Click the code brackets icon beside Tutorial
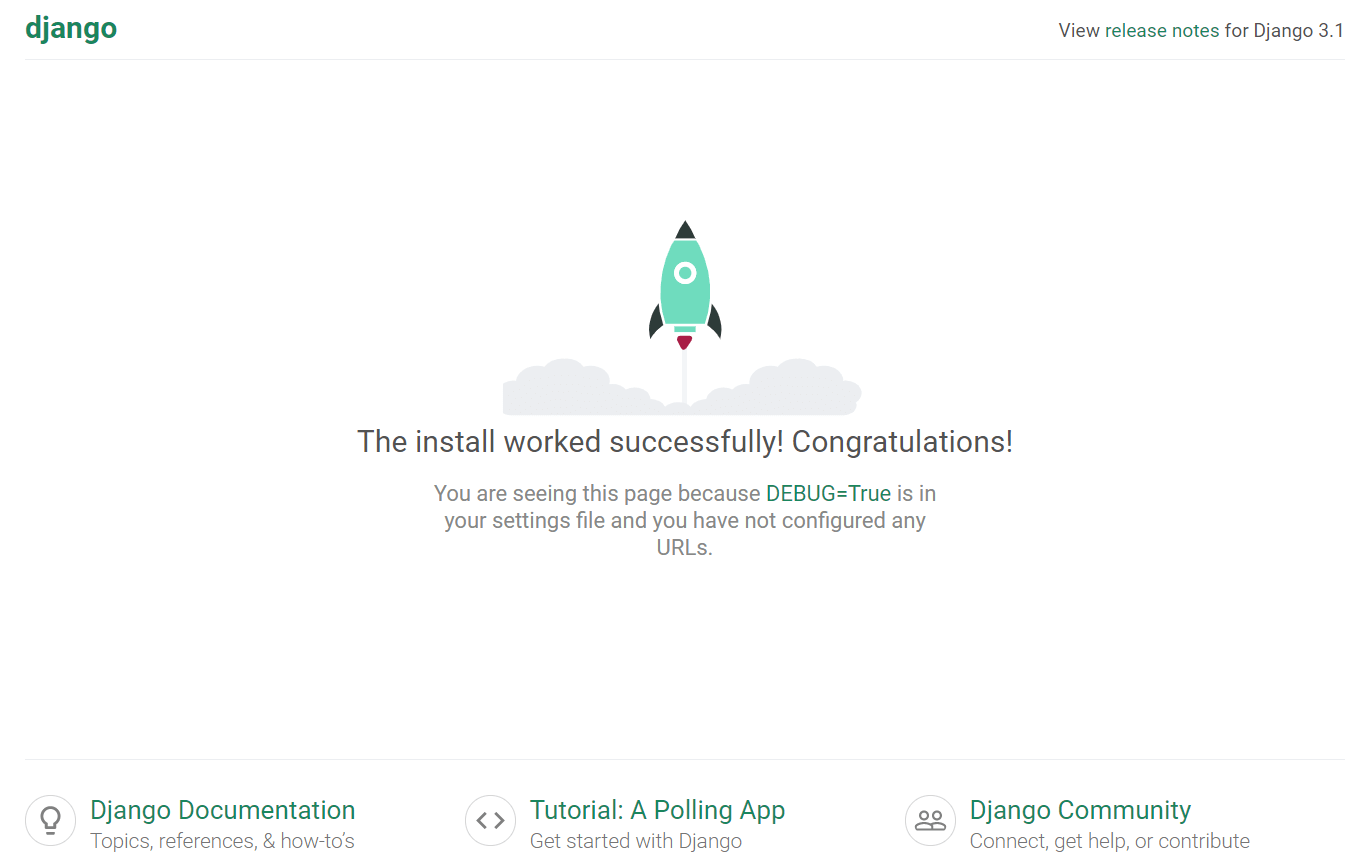The height and width of the screenshot is (867, 1350). (x=490, y=821)
